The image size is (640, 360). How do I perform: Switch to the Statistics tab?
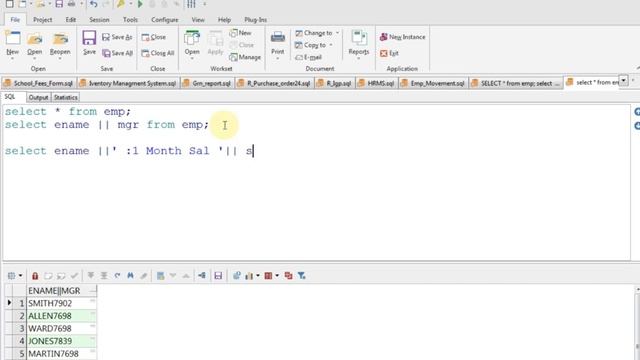(x=65, y=97)
